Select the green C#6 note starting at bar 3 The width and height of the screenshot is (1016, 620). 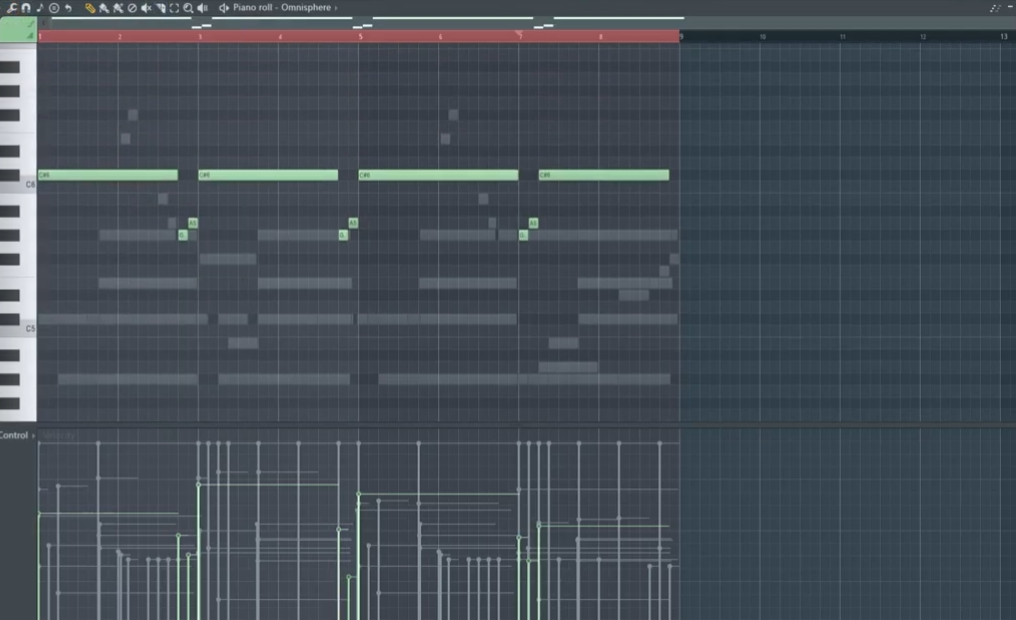point(268,175)
